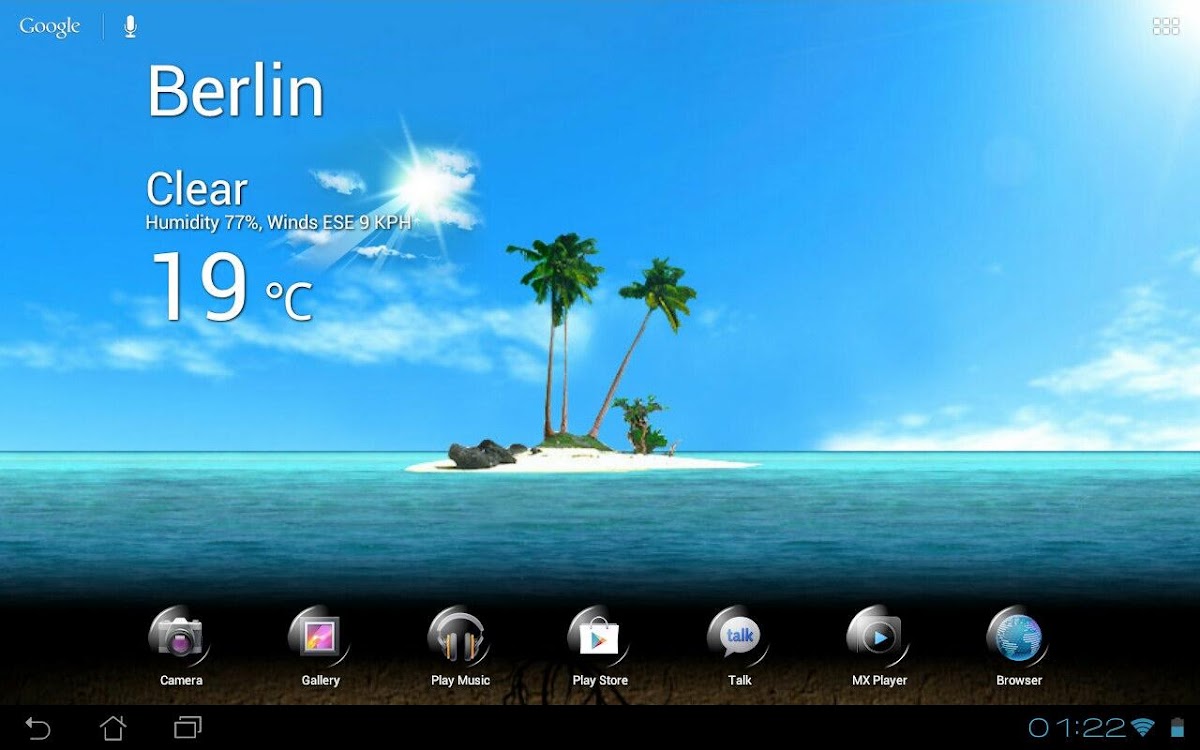Tap the battery status icon
Image resolution: width=1200 pixels, height=750 pixels.
pos(1174,727)
